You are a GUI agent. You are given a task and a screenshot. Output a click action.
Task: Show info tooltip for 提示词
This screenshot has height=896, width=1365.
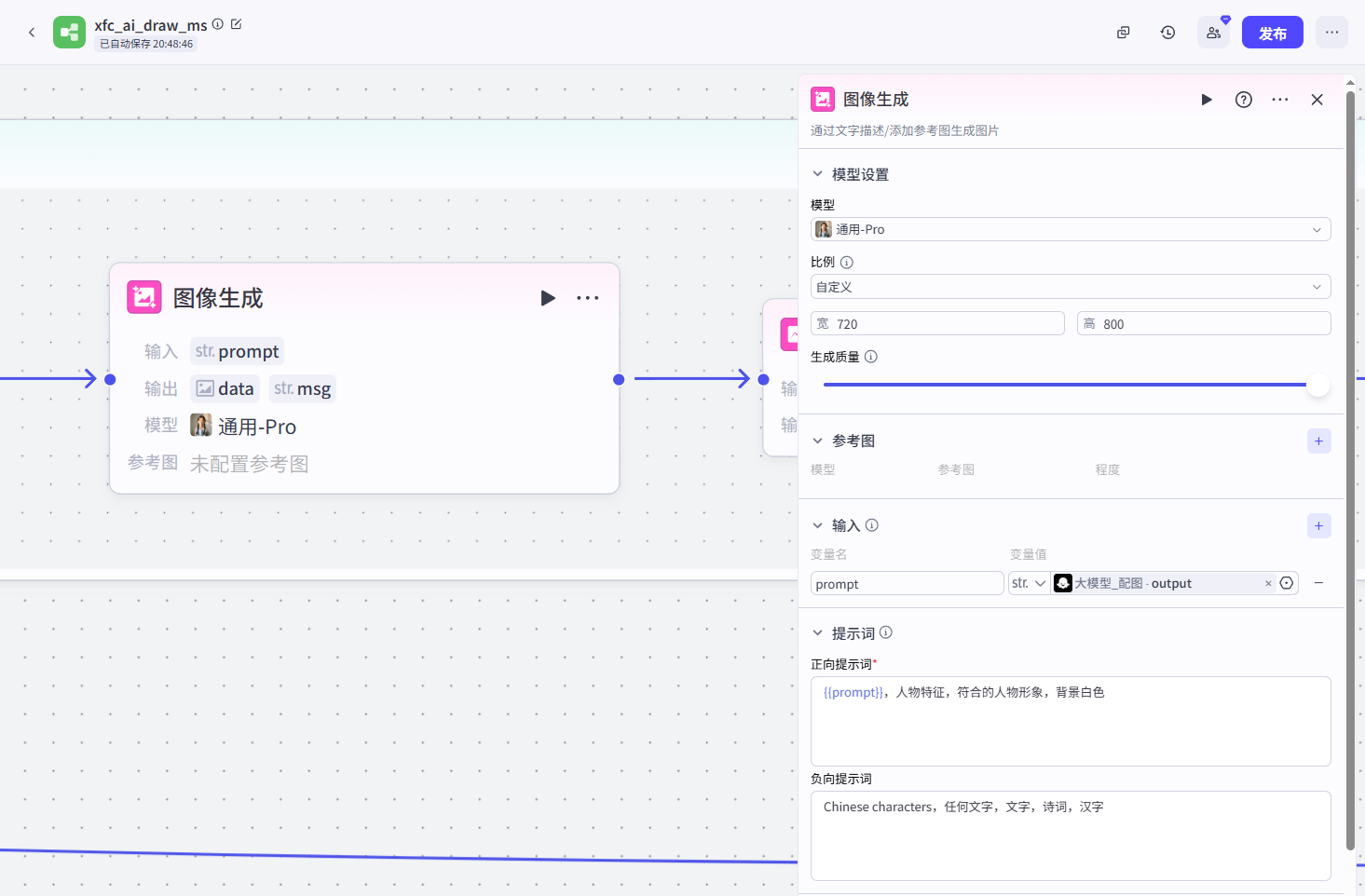pyautogui.click(x=886, y=632)
